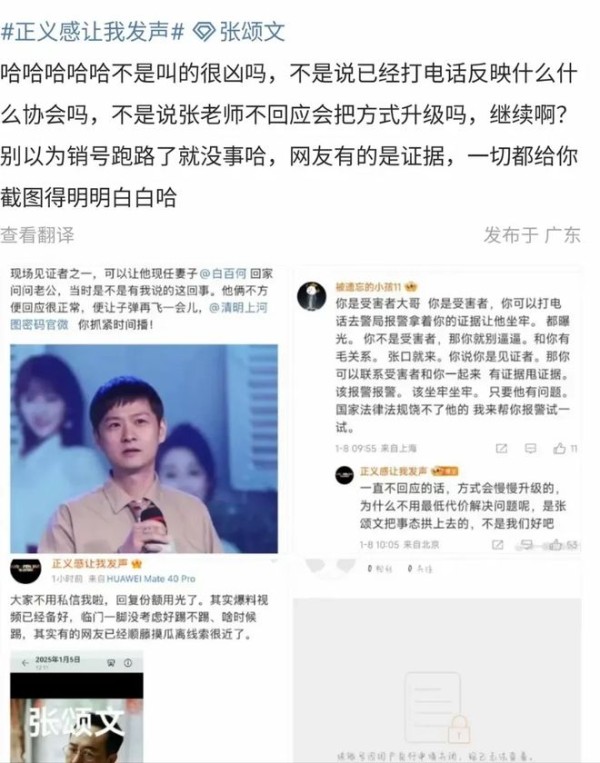
Task: Click the @白百何 mention link
Action: click(223, 273)
